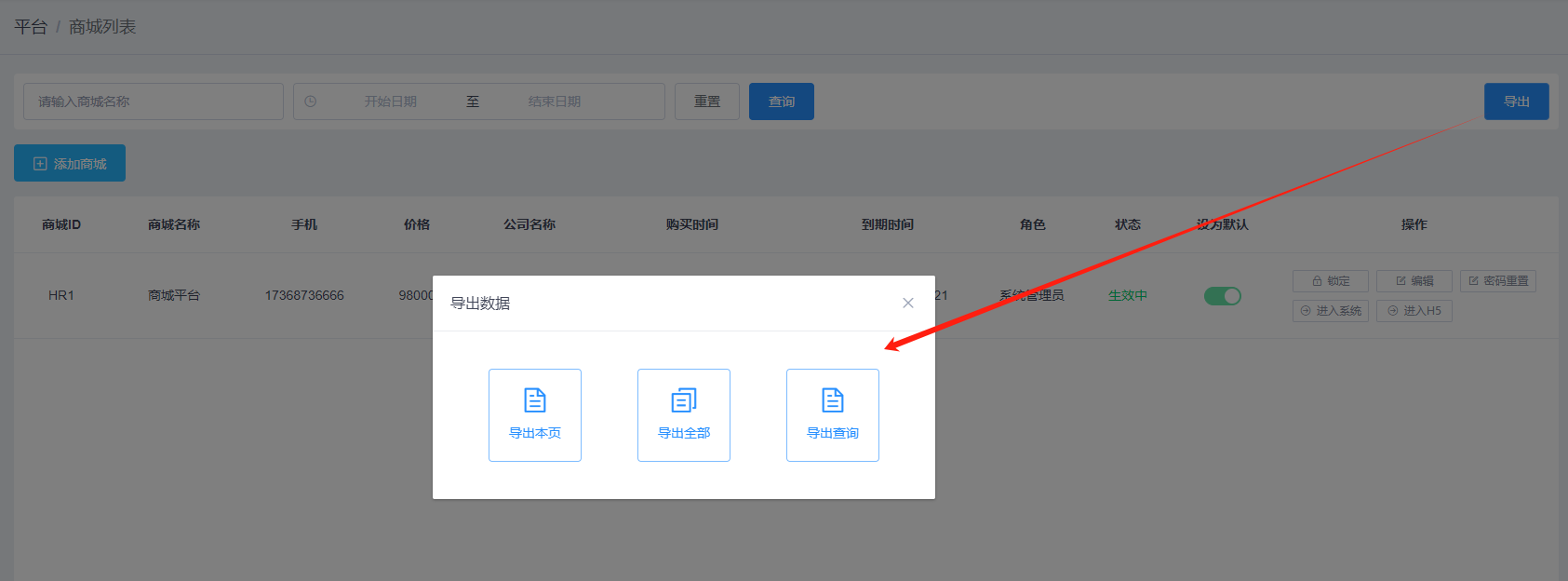Click 密码重置 to reset the password
The image size is (1568, 581).
(x=1497, y=281)
